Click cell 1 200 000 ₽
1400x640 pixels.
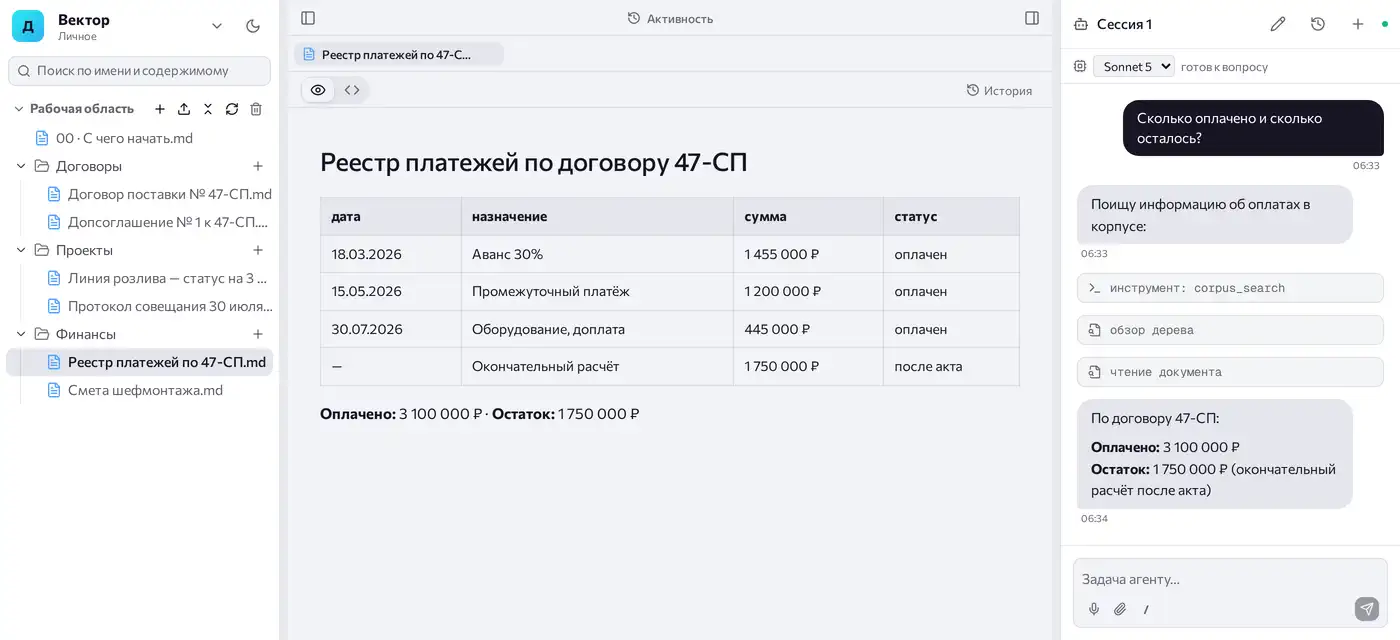pyautogui.click(x=808, y=291)
